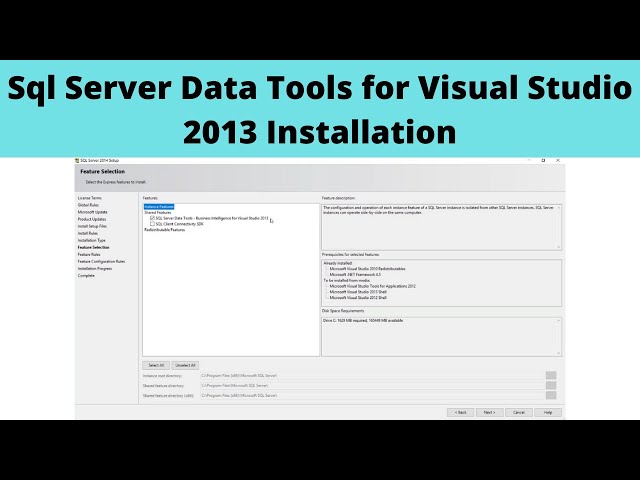The height and width of the screenshot is (480, 640).
Task: Cancel the SQL Server setup
Action: (519, 412)
